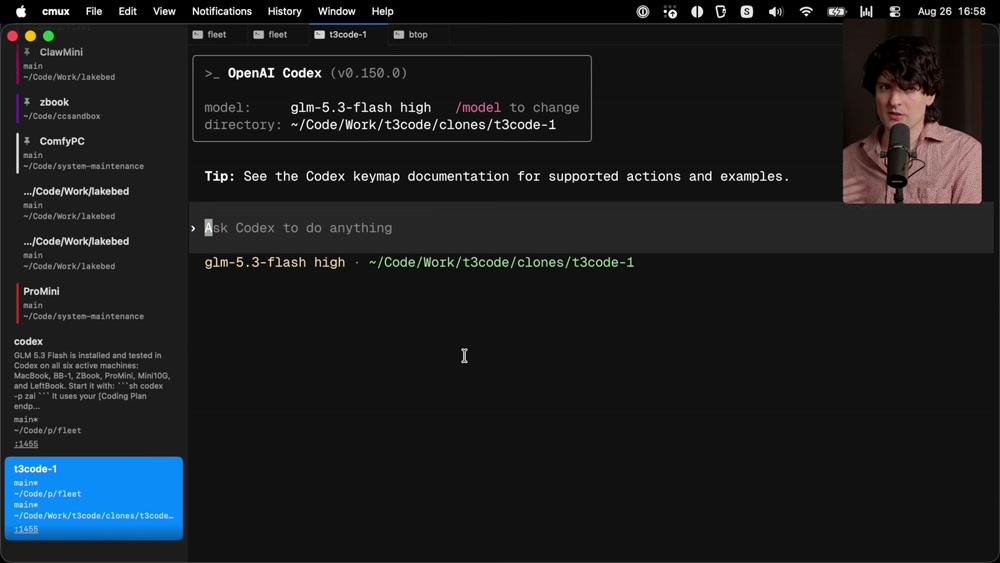Click the :1455 port link under codex
The width and height of the screenshot is (1000, 563).
(26, 444)
